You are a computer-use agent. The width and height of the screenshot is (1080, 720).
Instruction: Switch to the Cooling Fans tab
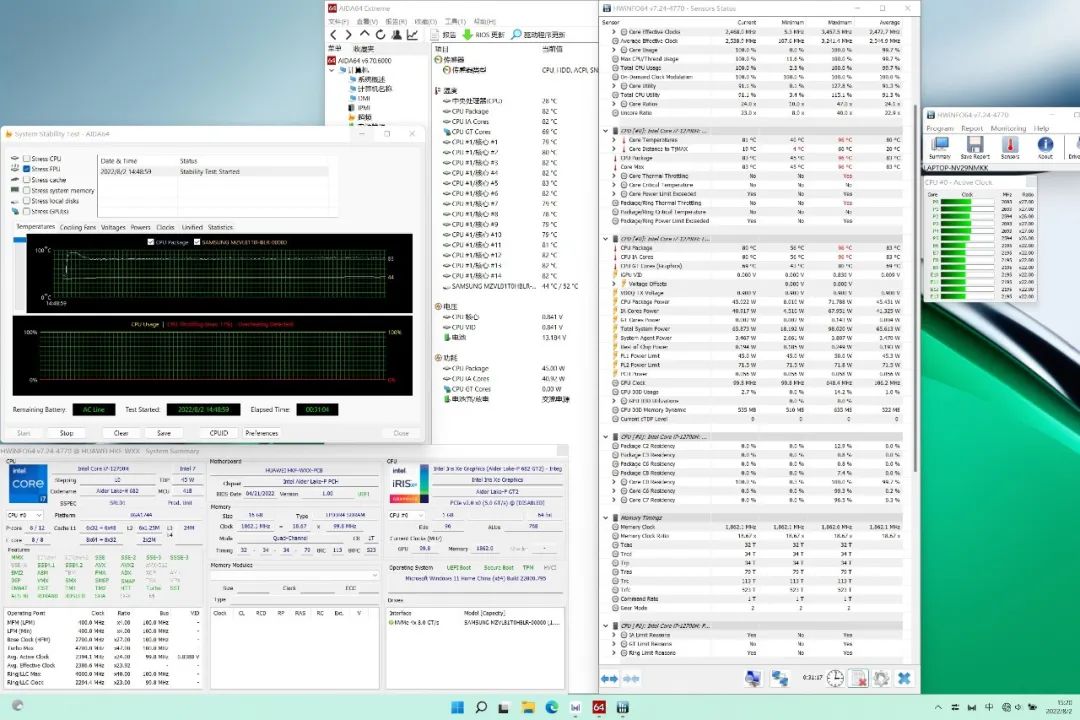78,227
